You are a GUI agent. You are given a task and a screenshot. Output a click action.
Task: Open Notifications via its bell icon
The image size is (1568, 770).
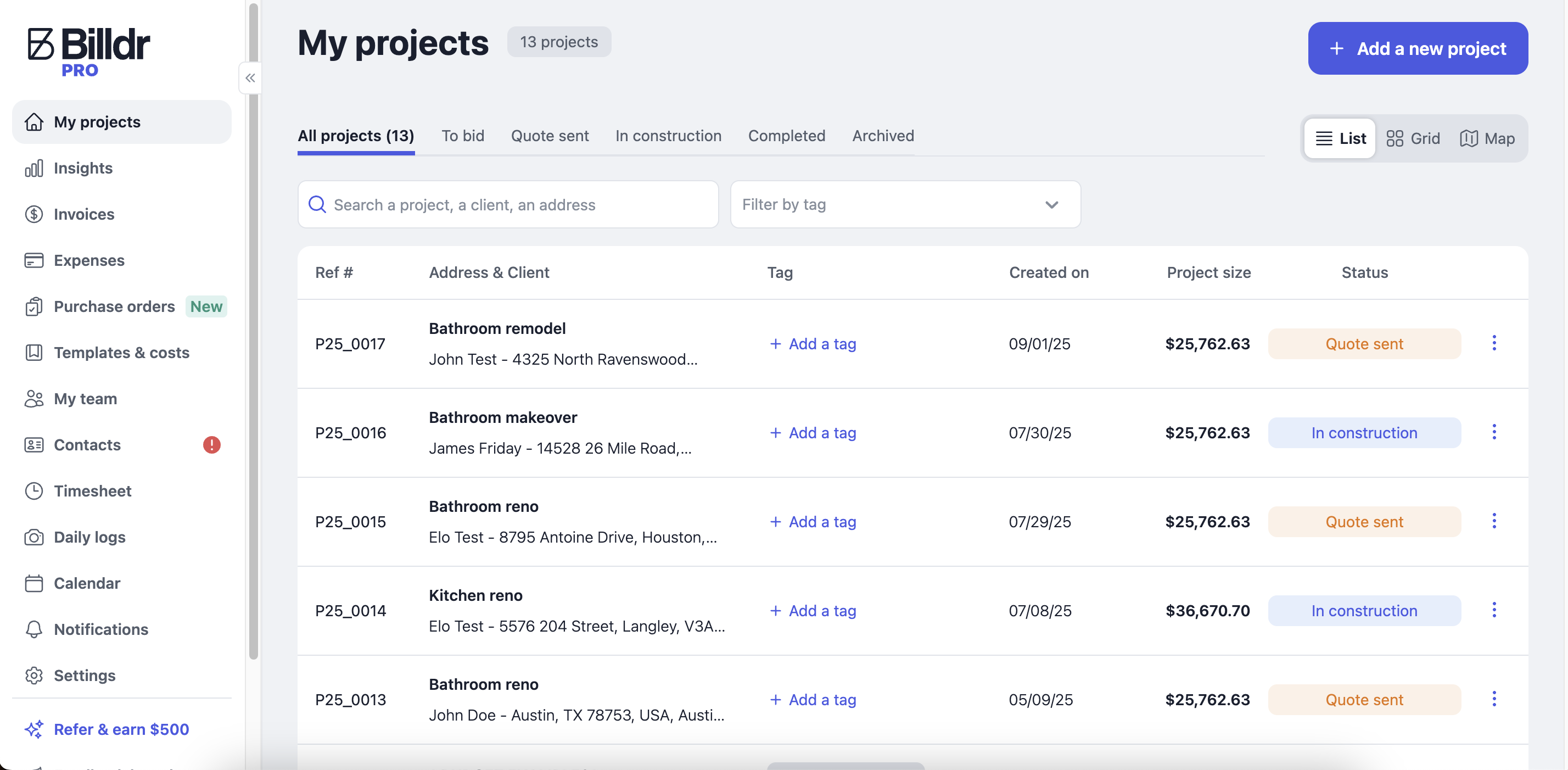click(34, 629)
